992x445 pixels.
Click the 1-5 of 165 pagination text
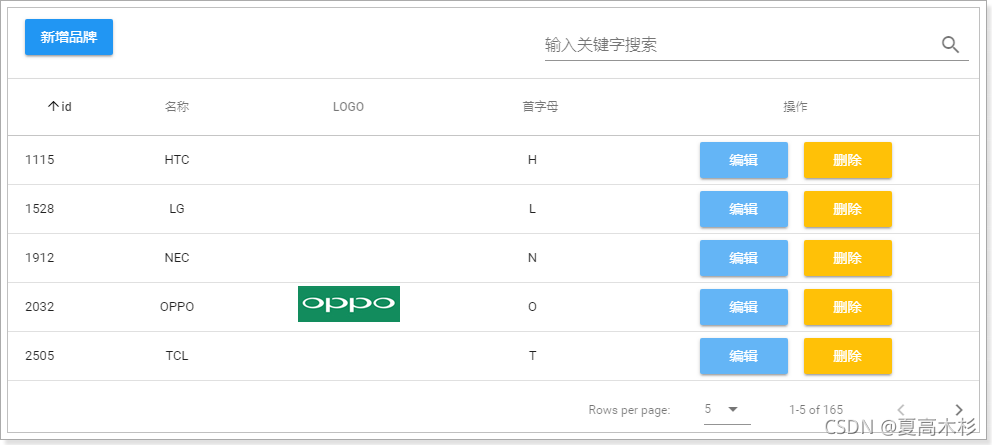[816, 410]
